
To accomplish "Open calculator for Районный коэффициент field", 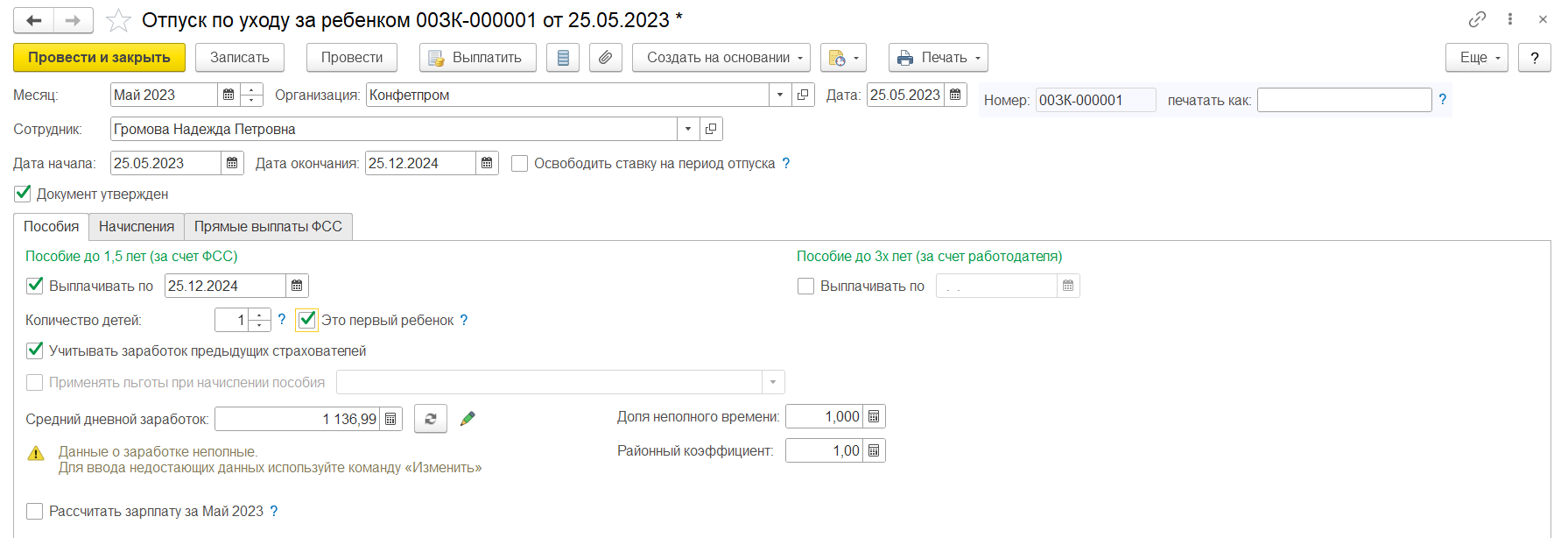I will 874,451.
